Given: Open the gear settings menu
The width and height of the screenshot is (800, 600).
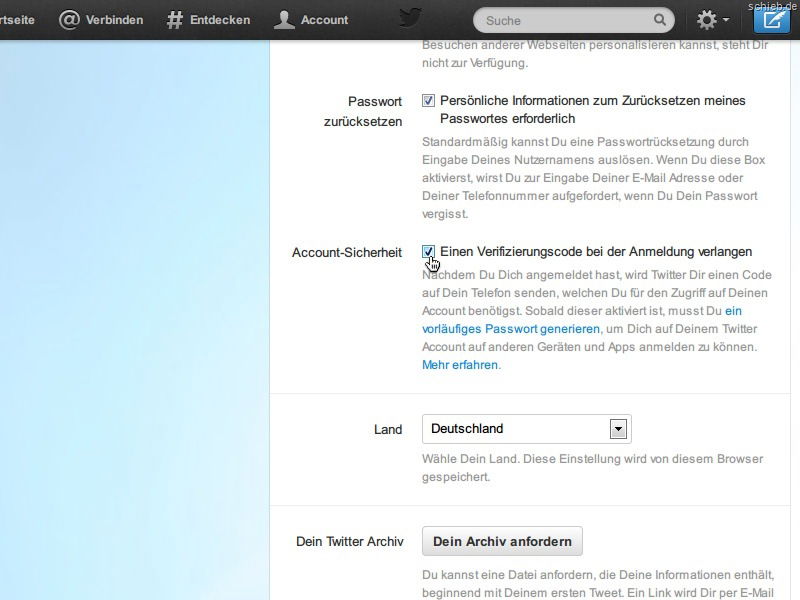Looking at the screenshot, I should pyautogui.click(x=712, y=20).
